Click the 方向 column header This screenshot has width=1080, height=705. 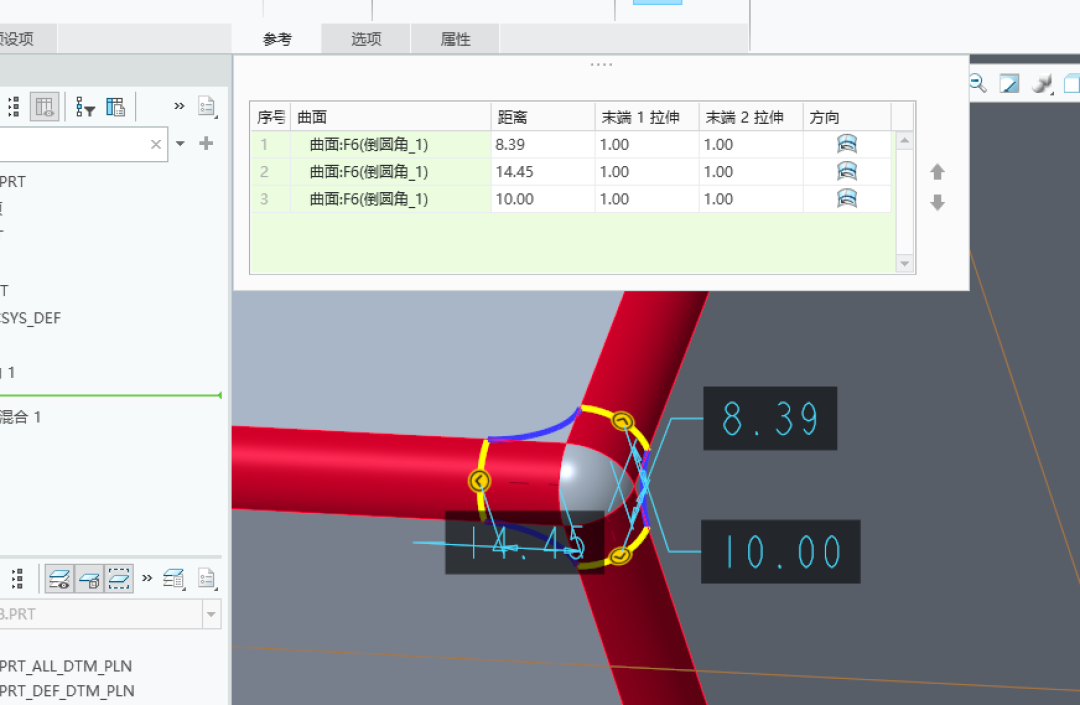tap(847, 118)
